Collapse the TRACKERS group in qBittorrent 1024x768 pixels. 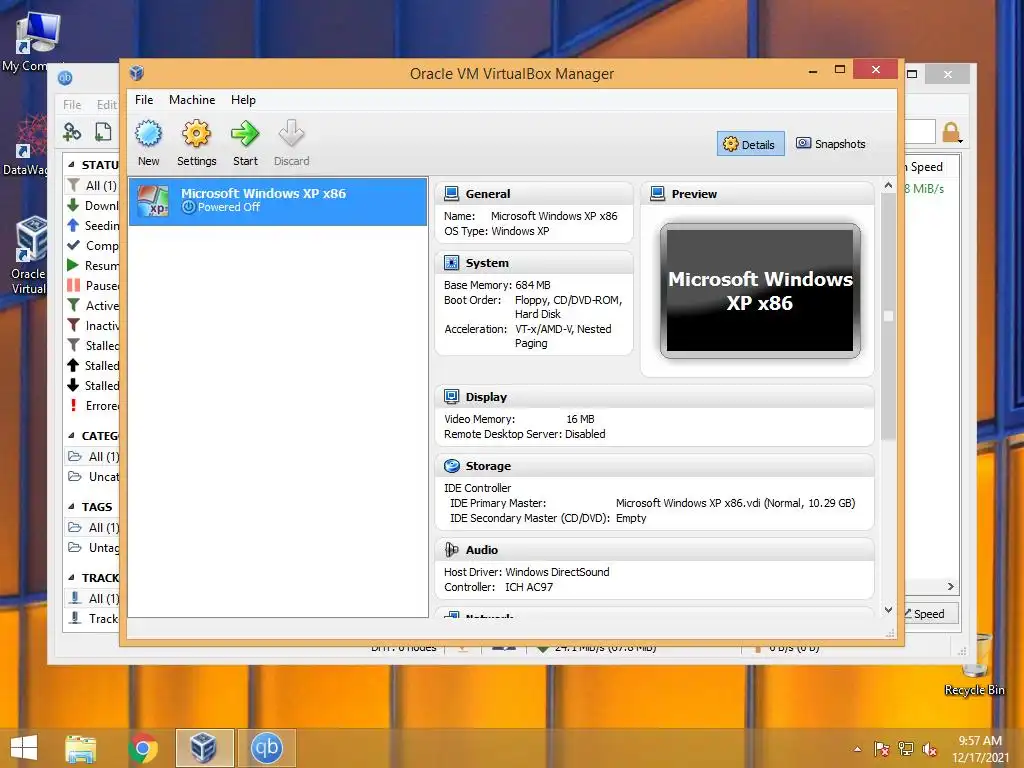tap(71, 578)
